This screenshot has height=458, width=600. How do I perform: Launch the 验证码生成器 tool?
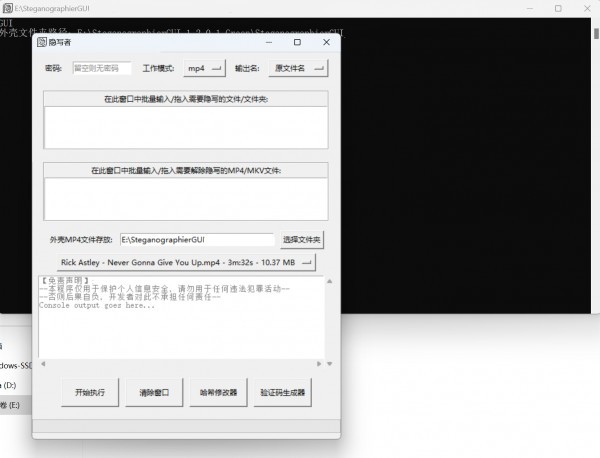click(283, 393)
